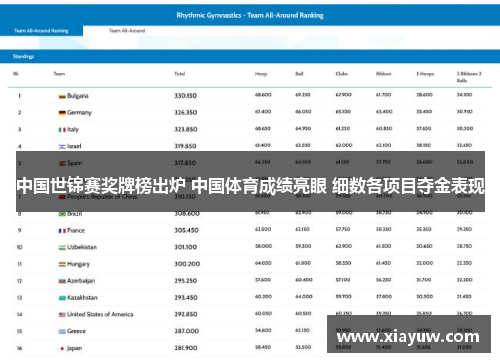Select the Ribbon score in the Hungary row
Image resolution: width=500 pixels, height=362 pixels.
click(x=383, y=263)
